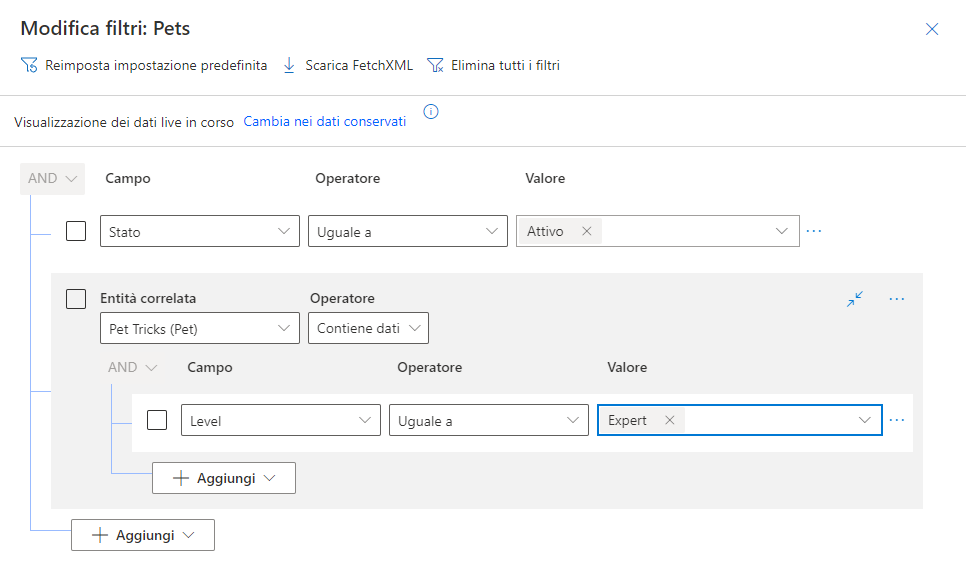Select the Entità correlata group checkbox

pos(75,298)
